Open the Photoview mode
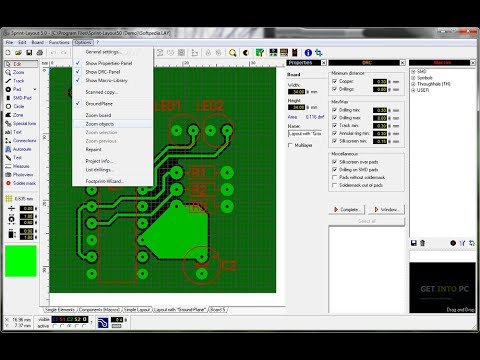Screen dimensions: 480x360 coord(19,175)
